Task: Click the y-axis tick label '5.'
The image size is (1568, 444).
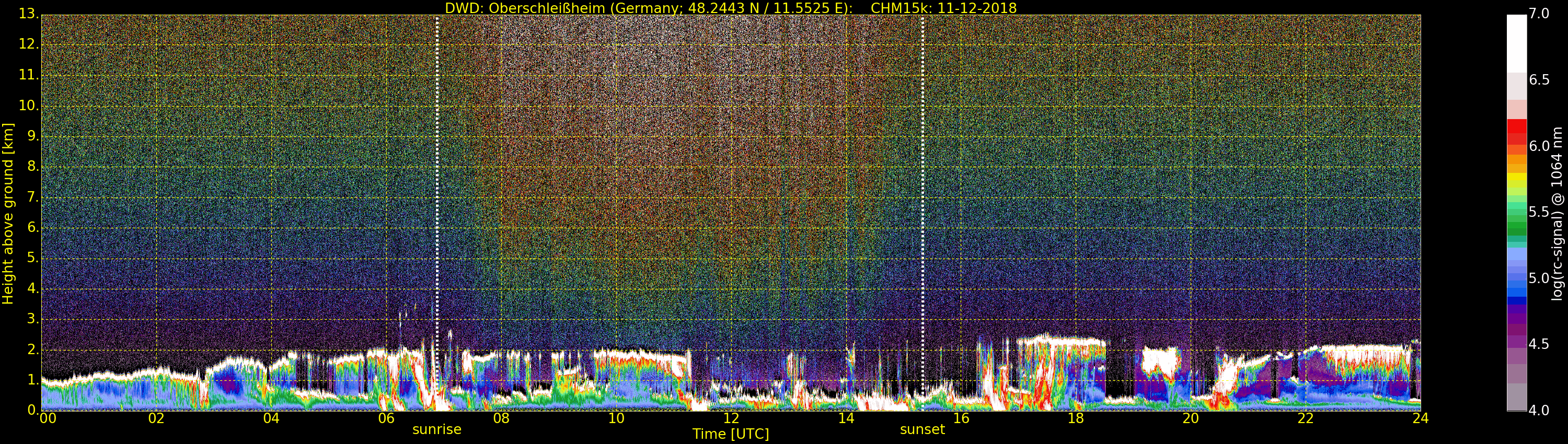Action: (x=33, y=258)
